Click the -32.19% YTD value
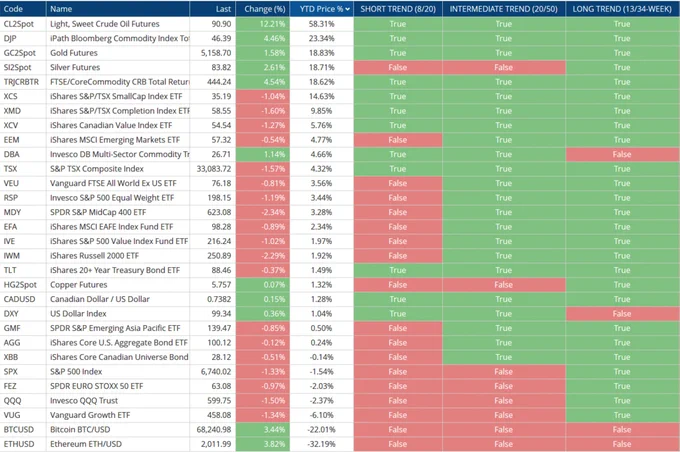This screenshot has height=452, width=680. (x=321, y=444)
